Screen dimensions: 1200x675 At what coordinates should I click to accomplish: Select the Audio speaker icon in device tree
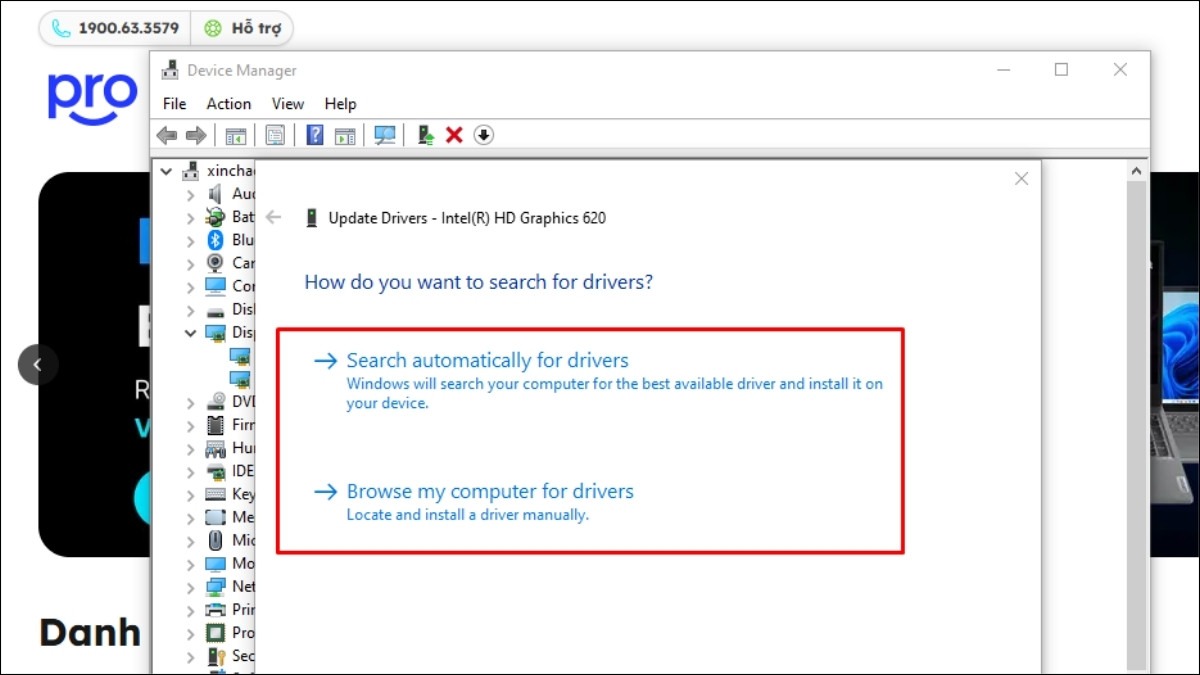pos(215,194)
